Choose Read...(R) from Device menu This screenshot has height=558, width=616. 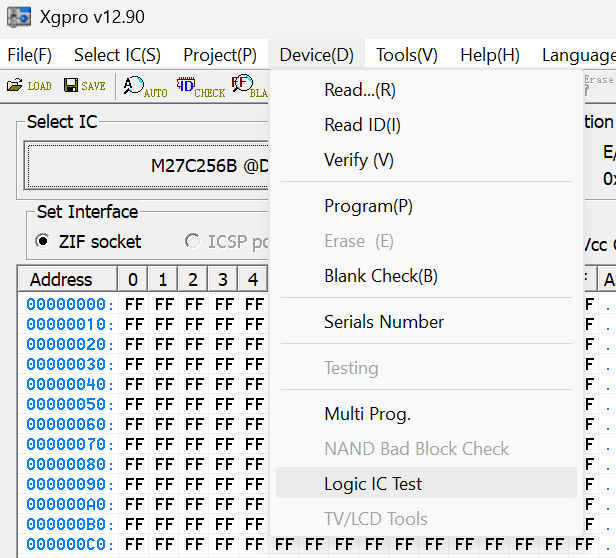[x=426, y=90]
